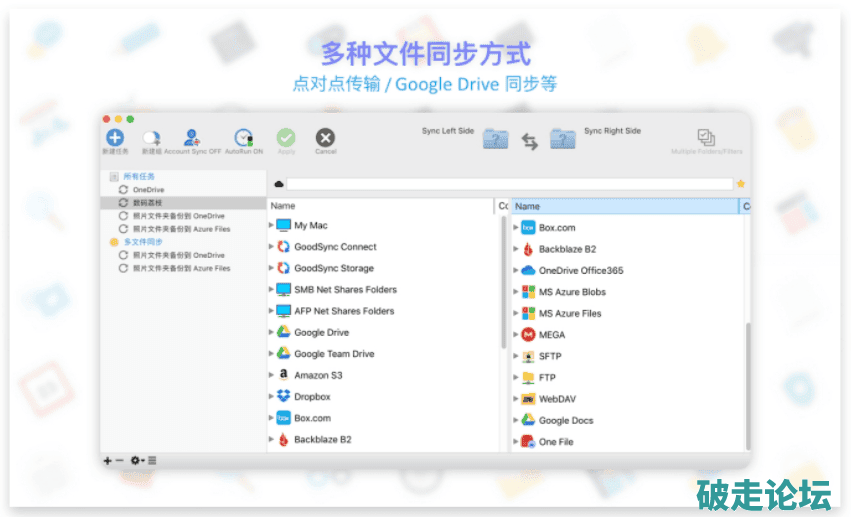The image size is (851, 517).
Task: Click the plus button in bottom bar
Action: (x=107, y=460)
